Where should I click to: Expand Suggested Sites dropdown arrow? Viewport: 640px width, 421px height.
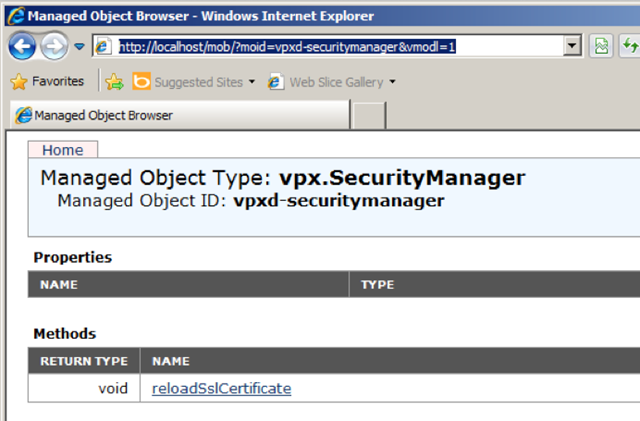click(252, 82)
